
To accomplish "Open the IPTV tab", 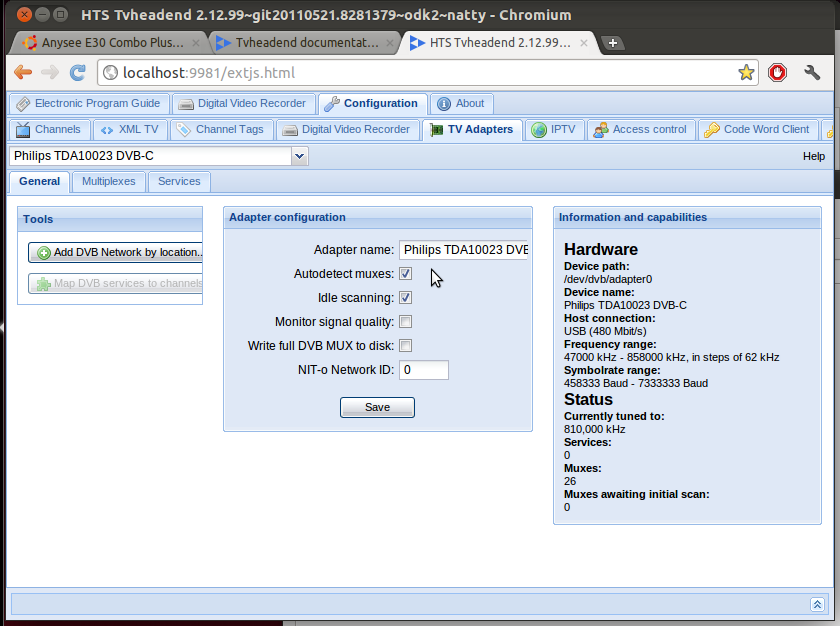I will coord(554,130).
